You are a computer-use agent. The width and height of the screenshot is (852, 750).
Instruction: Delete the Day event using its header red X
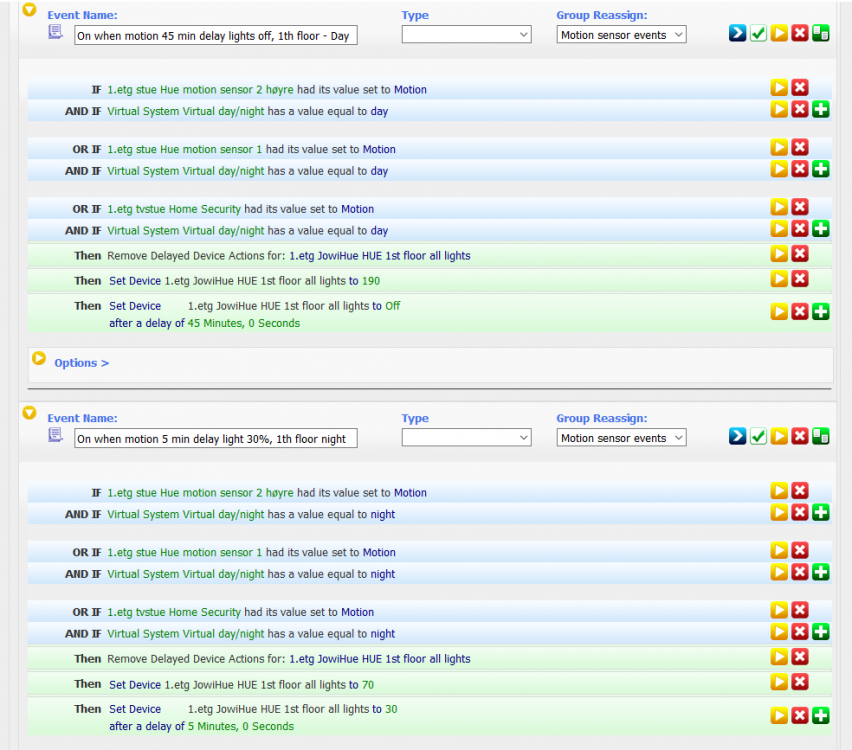[799, 34]
